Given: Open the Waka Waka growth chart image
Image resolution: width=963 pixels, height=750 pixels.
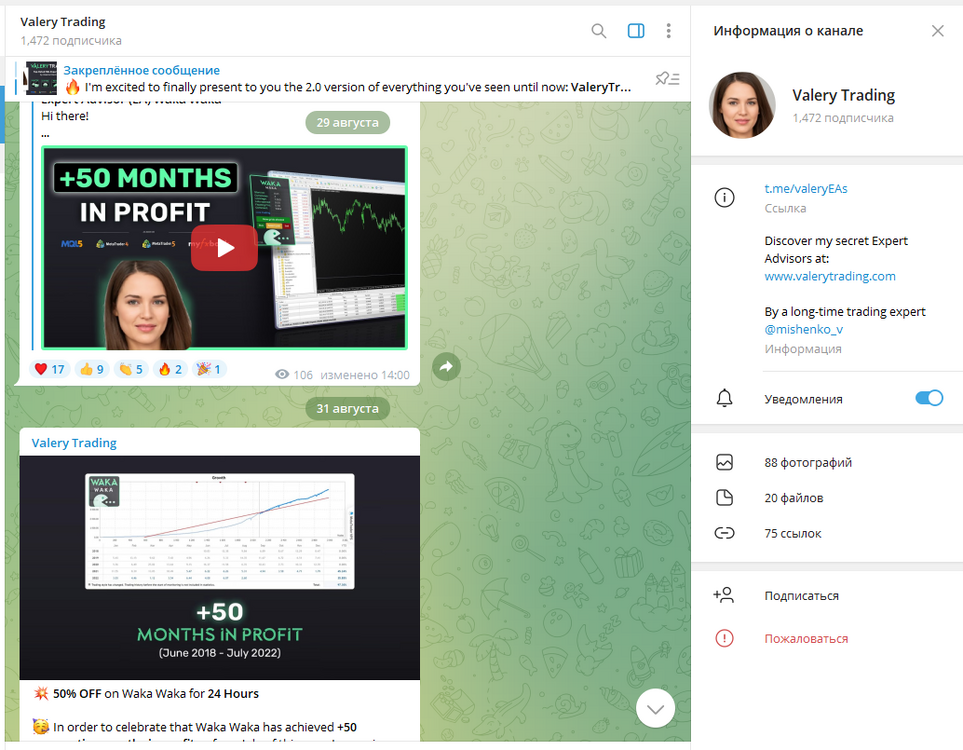Looking at the screenshot, I should click(x=220, y=568).
